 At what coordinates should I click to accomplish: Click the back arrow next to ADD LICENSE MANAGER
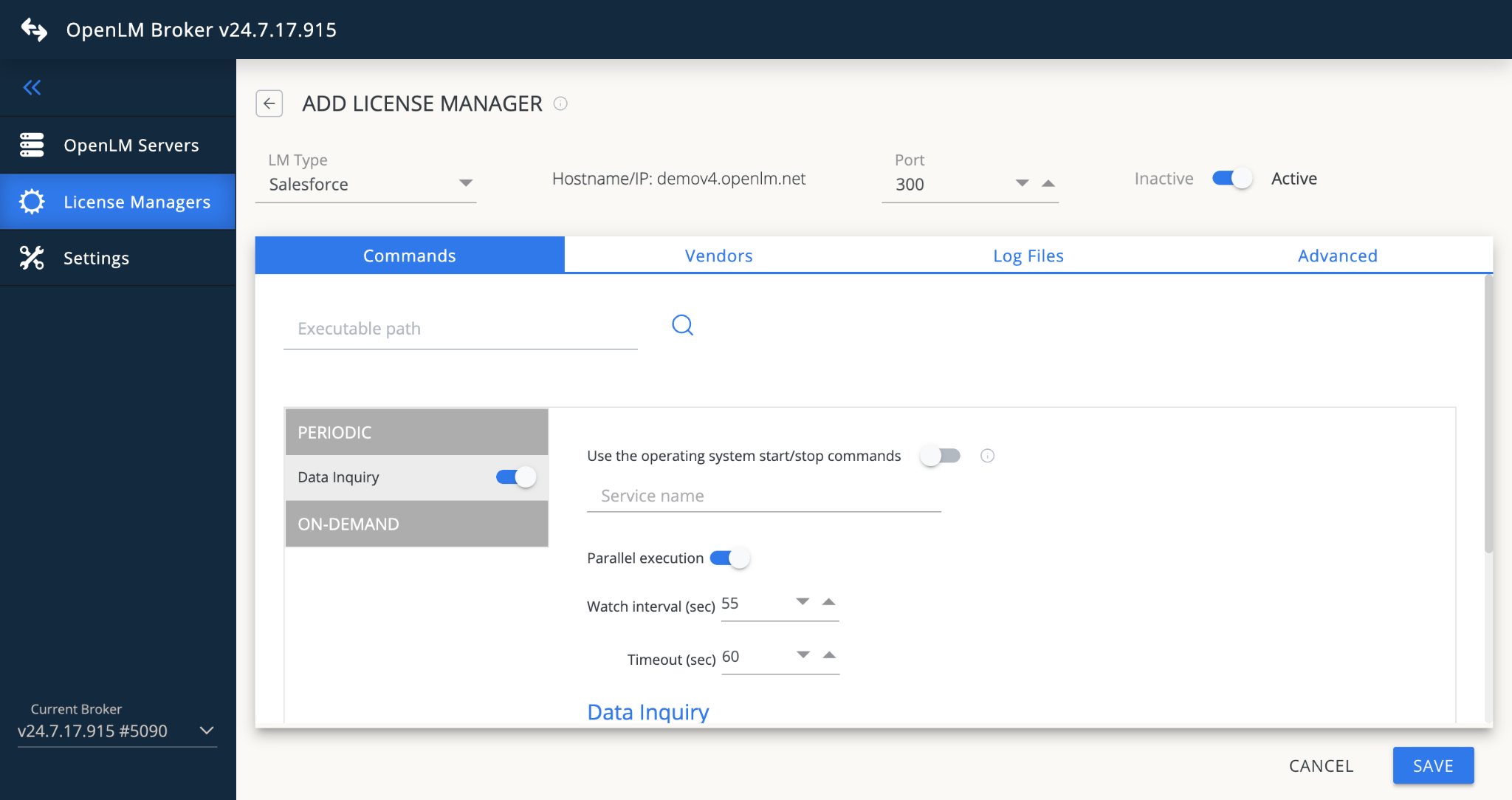pyautogui.click(x=269, y=103)
